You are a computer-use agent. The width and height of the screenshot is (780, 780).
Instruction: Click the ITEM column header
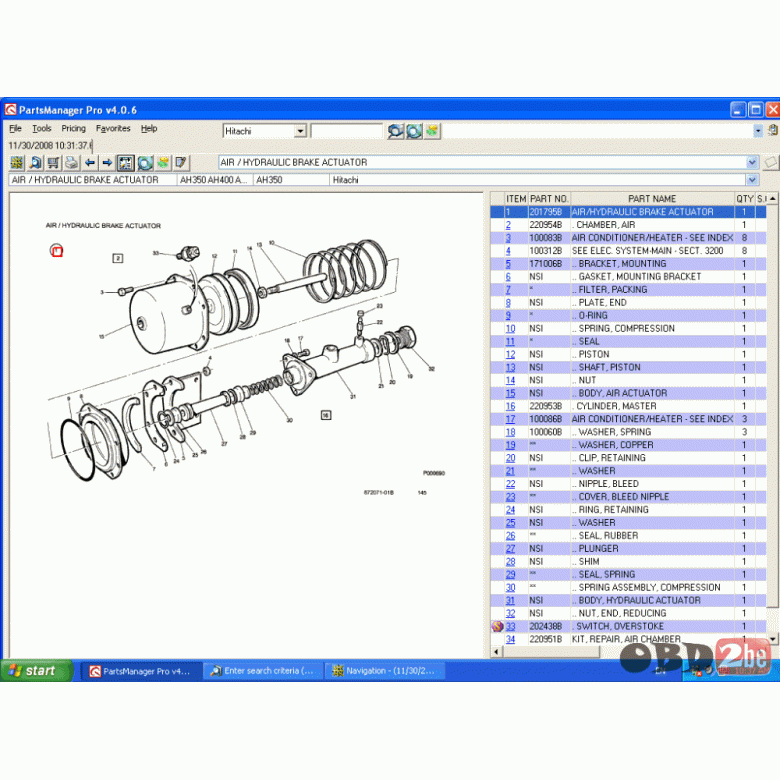pos(516,198)
